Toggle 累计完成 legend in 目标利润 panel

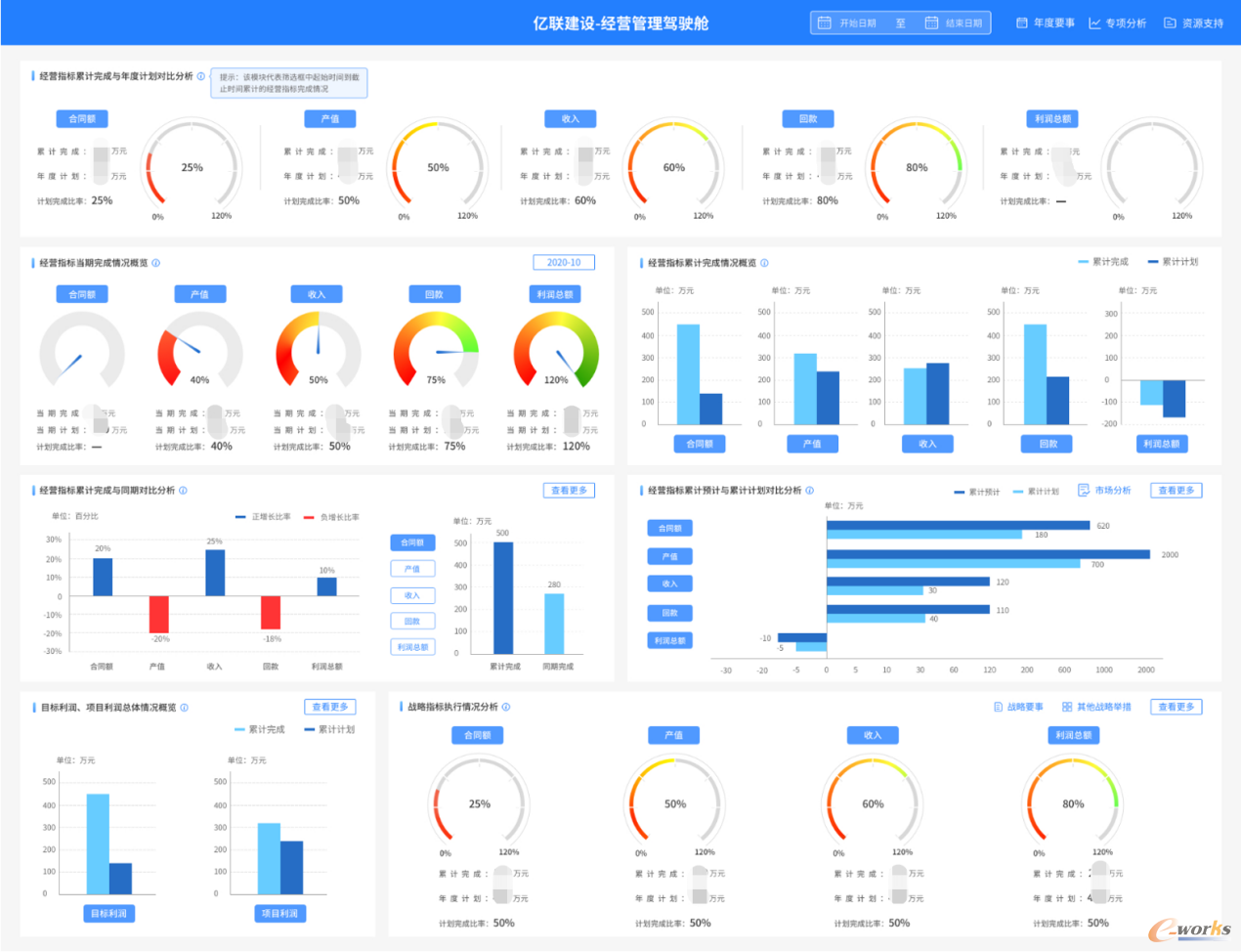coord(260,730)
